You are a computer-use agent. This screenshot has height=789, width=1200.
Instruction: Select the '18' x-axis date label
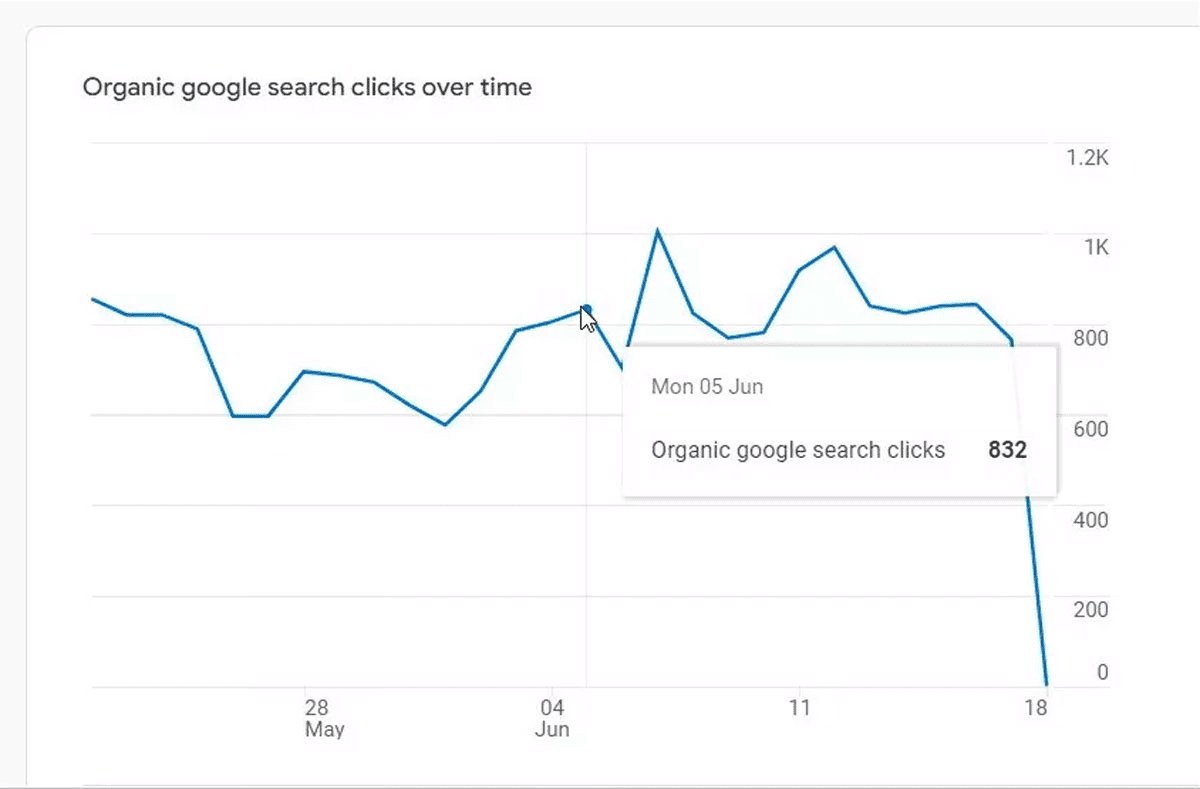tap(1037, 708)
